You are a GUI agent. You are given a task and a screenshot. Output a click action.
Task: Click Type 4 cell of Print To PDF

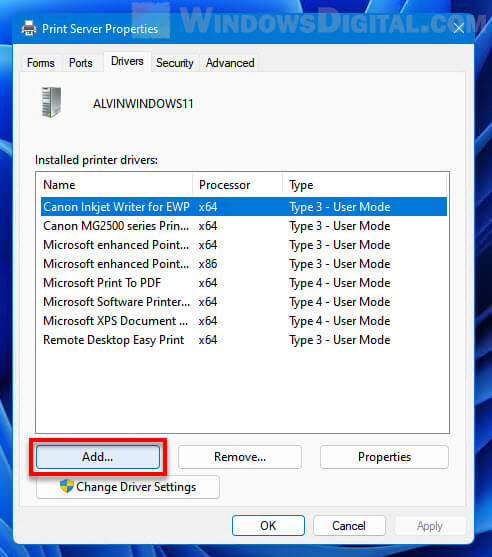tap(340, 283)
